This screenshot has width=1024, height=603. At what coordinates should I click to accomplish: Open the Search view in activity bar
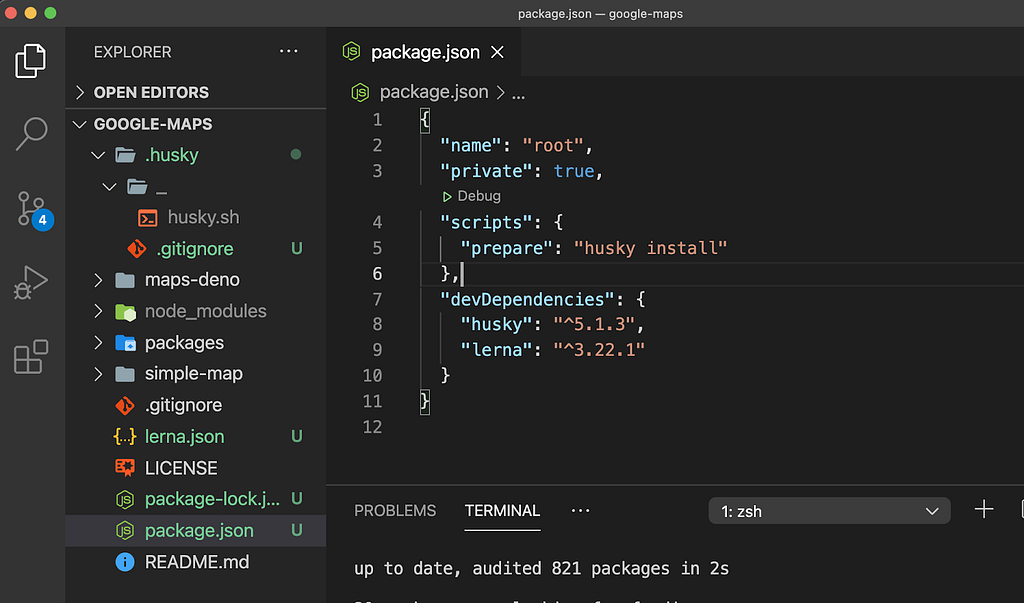point(31,134)
